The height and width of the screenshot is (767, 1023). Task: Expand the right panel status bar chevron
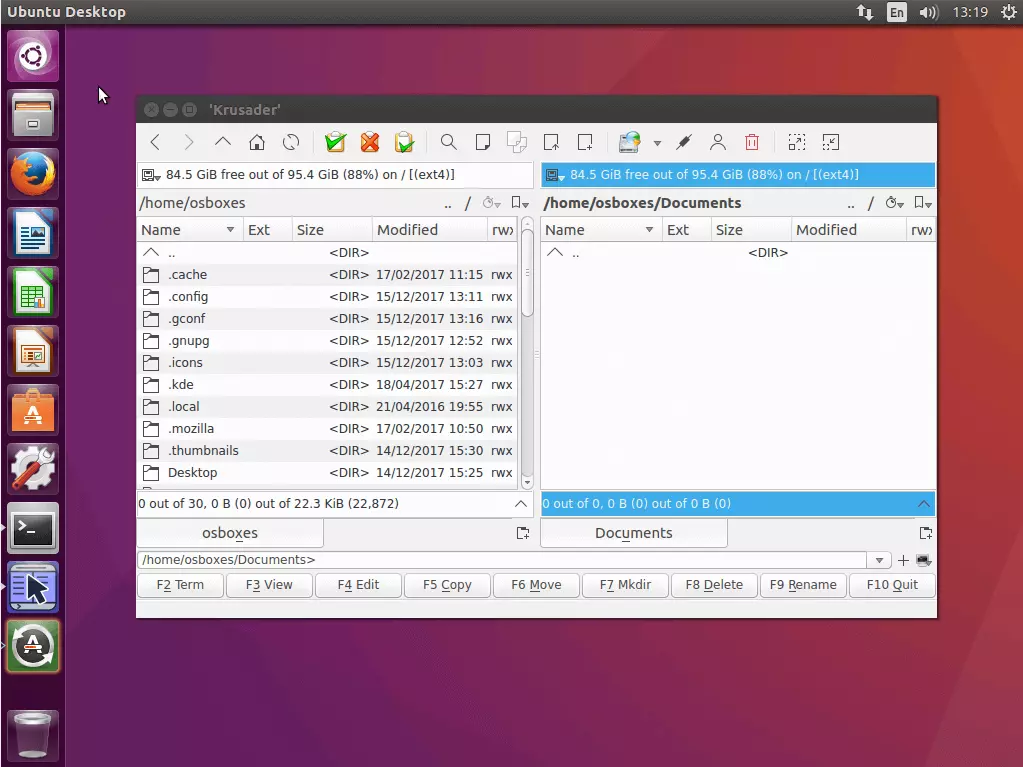click(924, 504)
